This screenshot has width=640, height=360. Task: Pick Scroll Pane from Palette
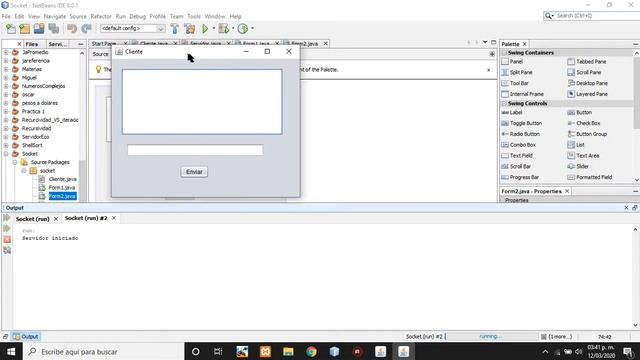(x=584, y=72)
